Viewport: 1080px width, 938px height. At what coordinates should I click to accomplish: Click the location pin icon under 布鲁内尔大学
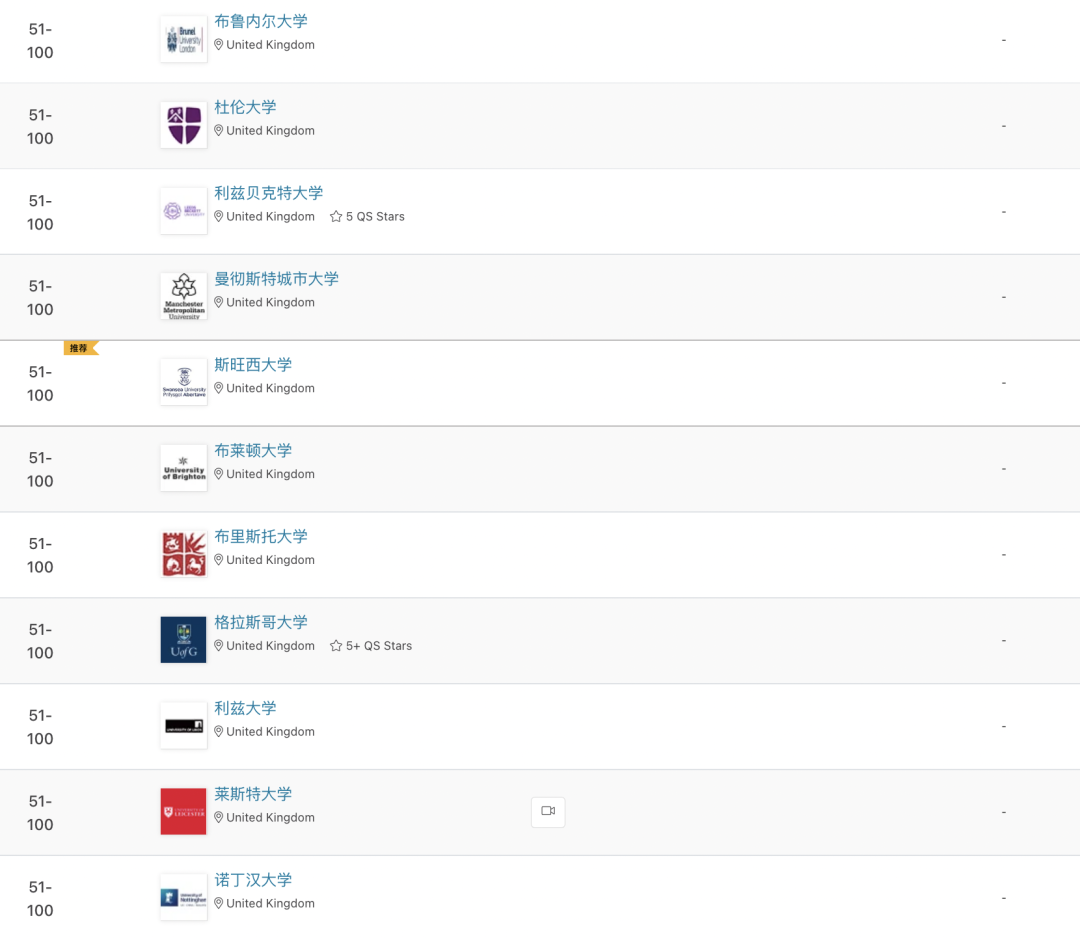(x=218, y=45)
